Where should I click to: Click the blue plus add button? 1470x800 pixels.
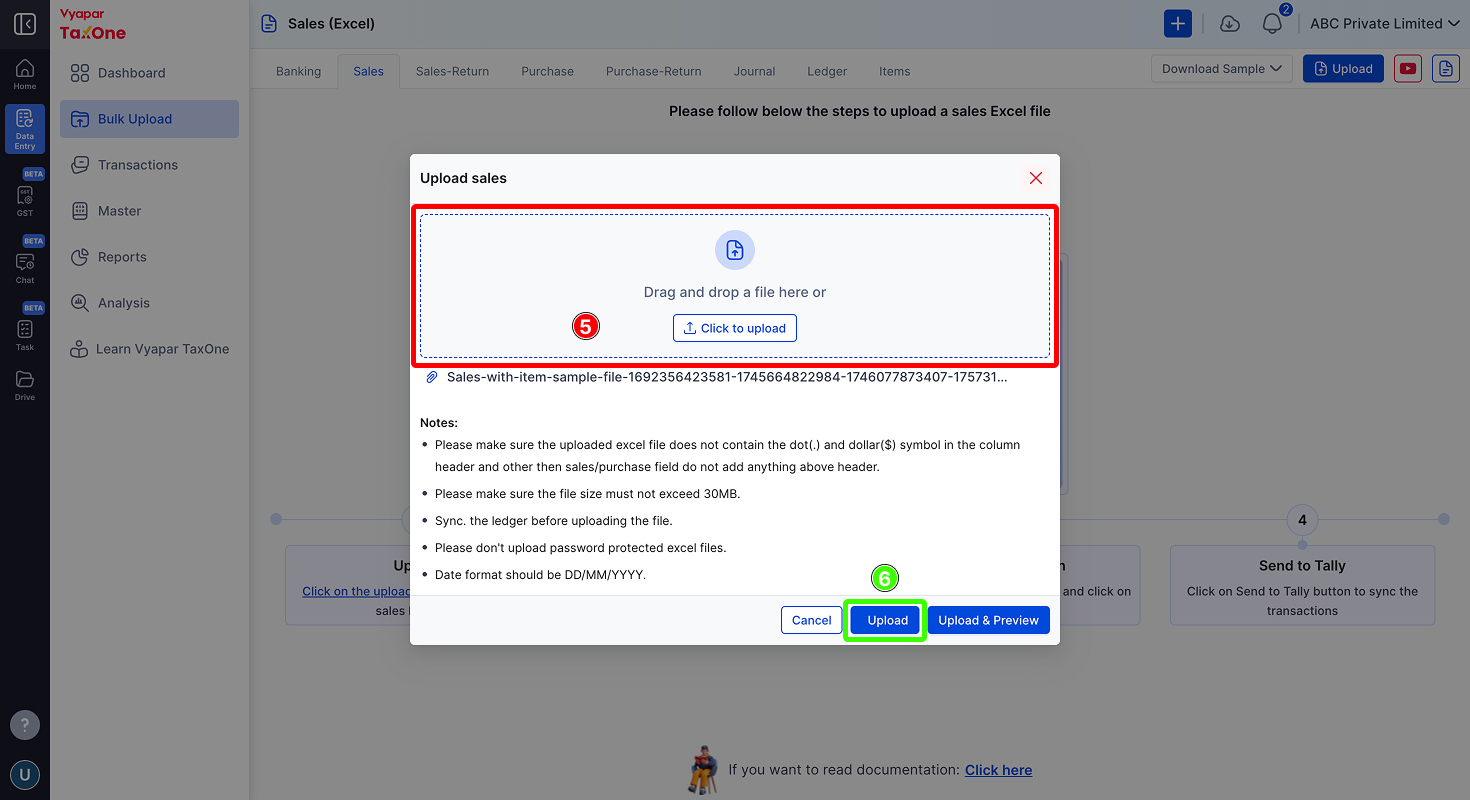[x=1178, y=24]
